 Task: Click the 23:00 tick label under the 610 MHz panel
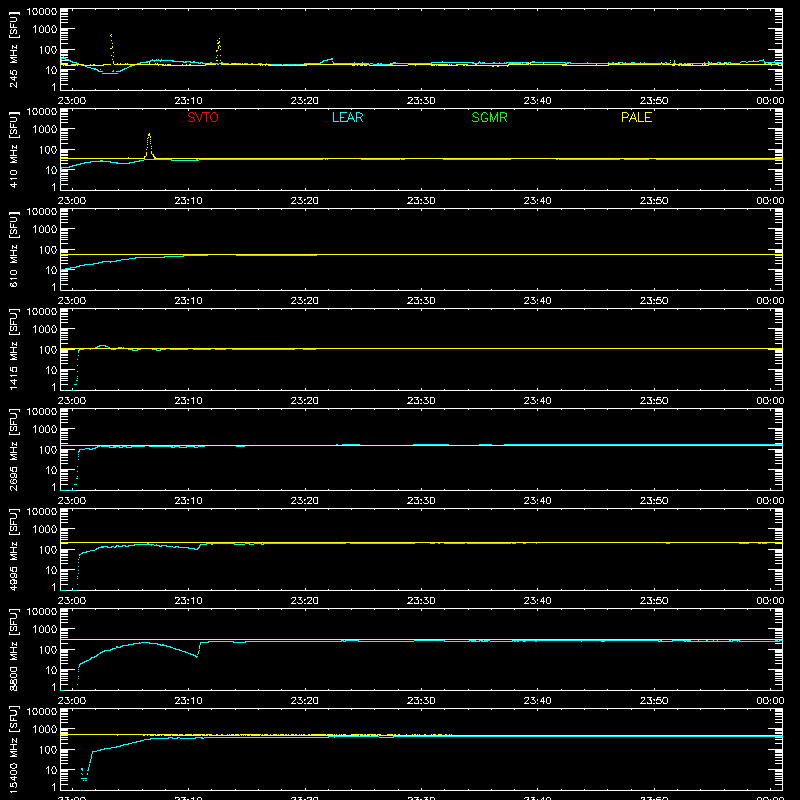[x=71, y=301]
